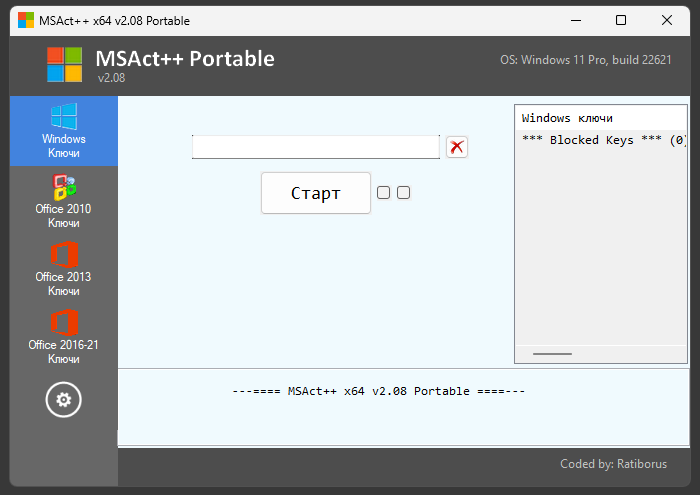This screenshot has width=700, height=495.
Task: Focus the product key input field
Action: [315, 147]
